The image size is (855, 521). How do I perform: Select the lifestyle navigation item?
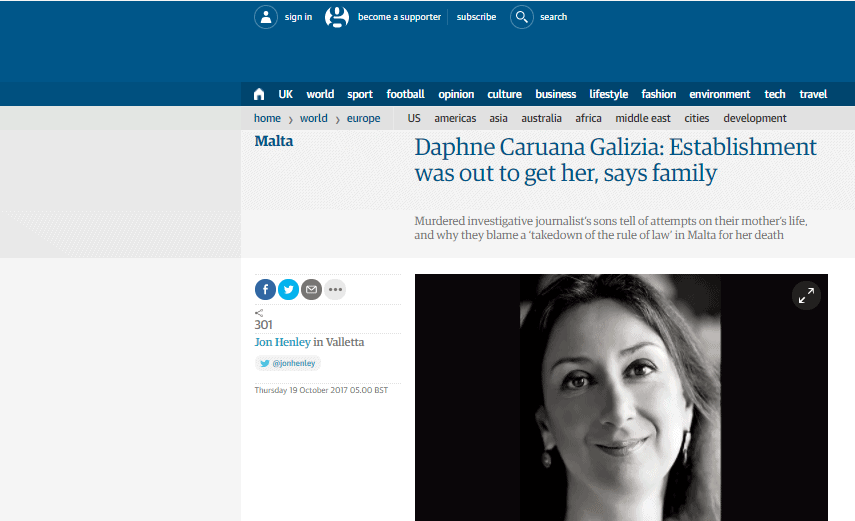(x=608, y=94)
